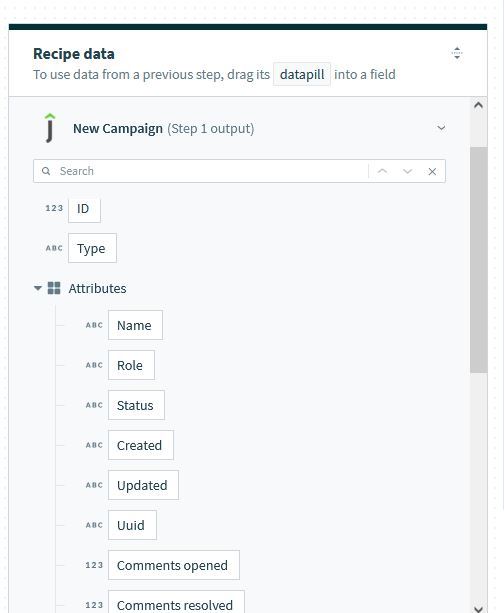The height and width of the screenshot is (613, 504).
Task: Click the magnifier icon in the search box
Action: (x=46, y=171)
